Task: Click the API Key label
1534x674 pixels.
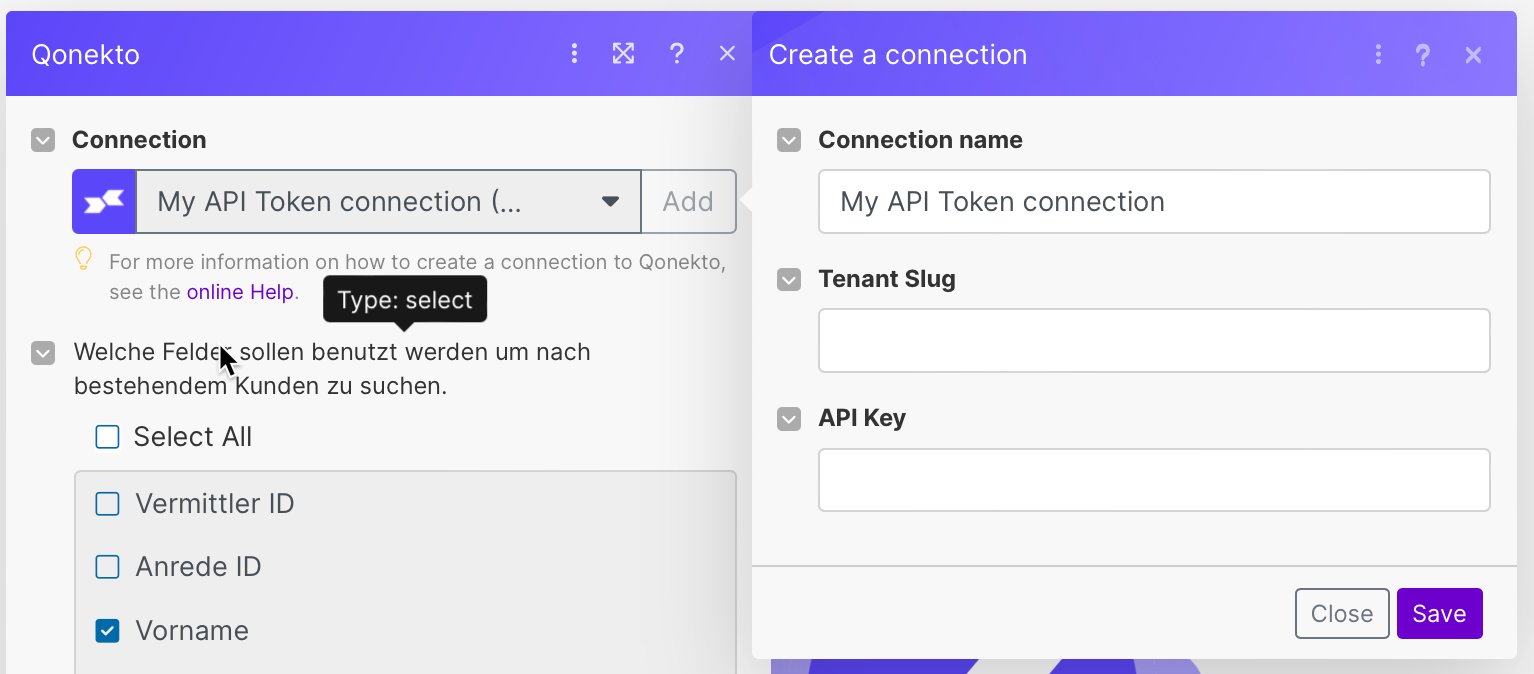Action: (862, 418)
